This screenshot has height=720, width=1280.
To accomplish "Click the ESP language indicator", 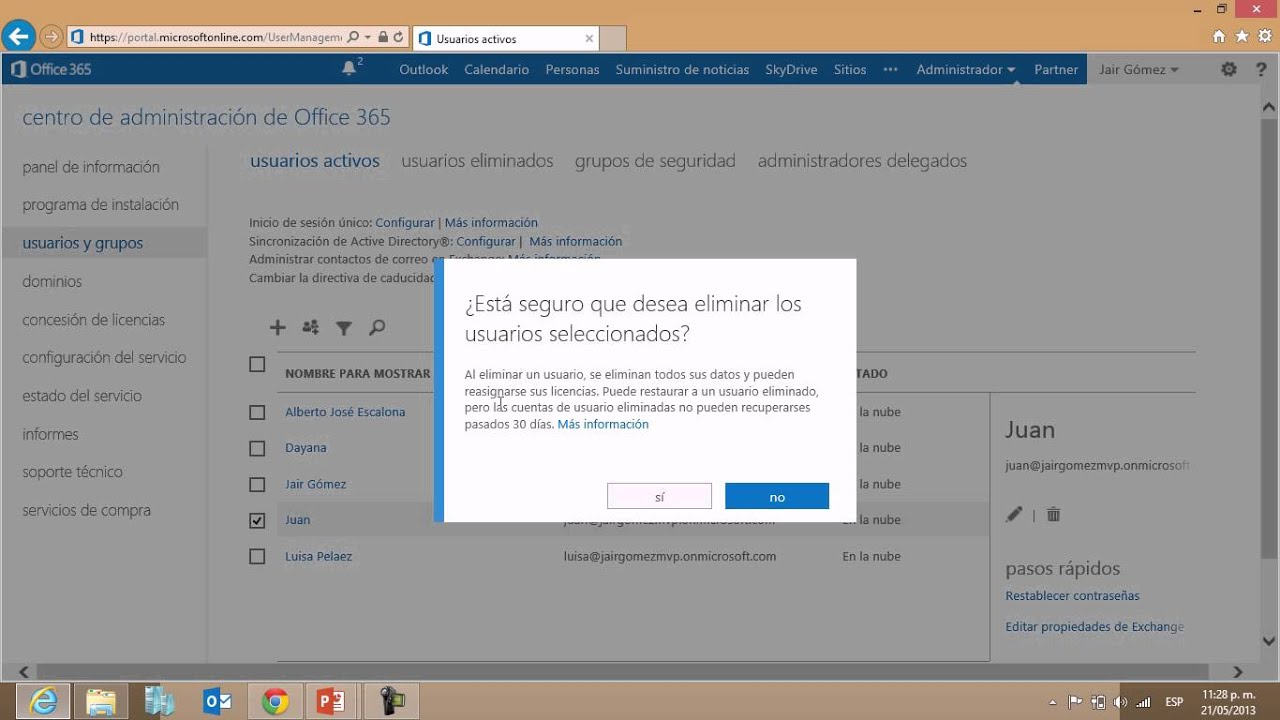I will [x=1174, y=701].
